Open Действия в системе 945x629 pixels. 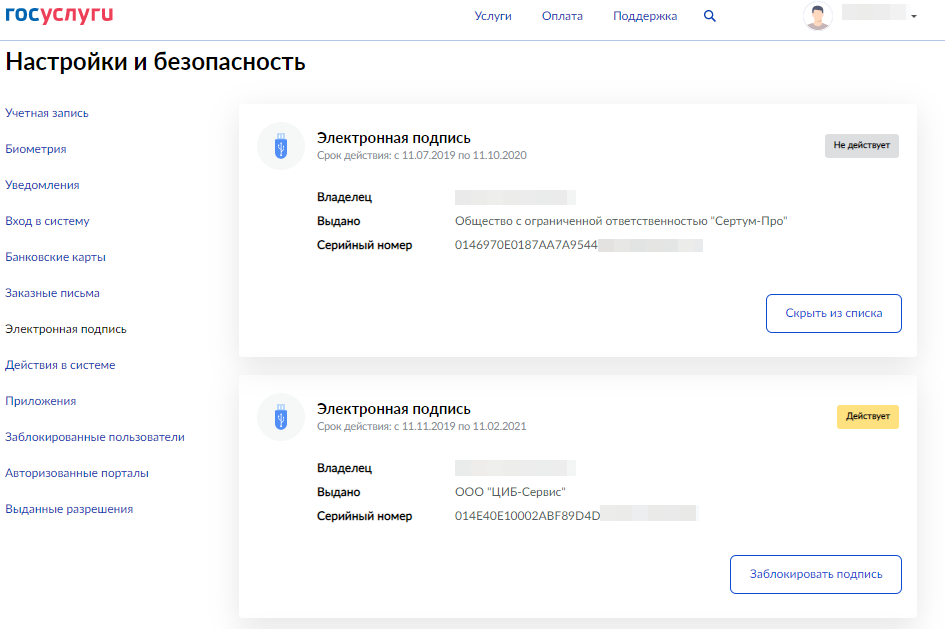[x=62, y=365]
